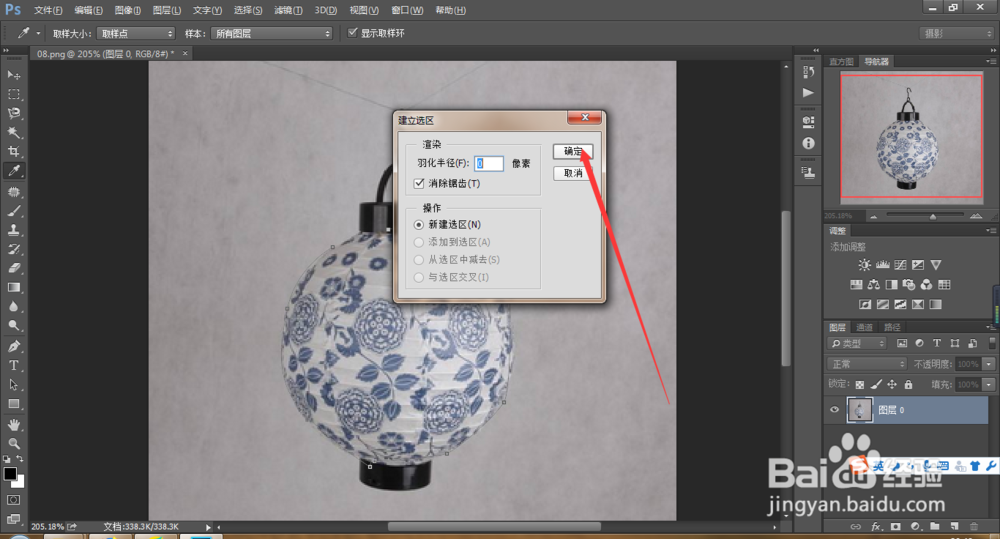1000x539 pixels.
Task: Select the Eyedropper tool in toolbox
Action: tap(13, 170)
